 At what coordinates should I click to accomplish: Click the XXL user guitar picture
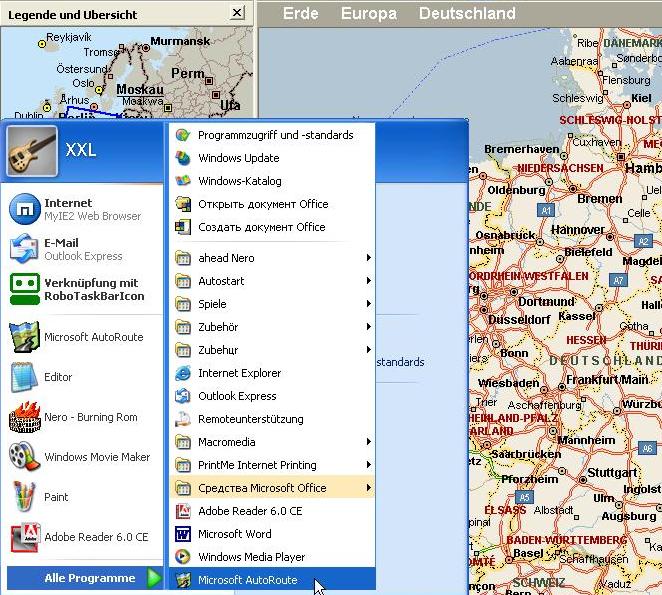coord(32,151)
